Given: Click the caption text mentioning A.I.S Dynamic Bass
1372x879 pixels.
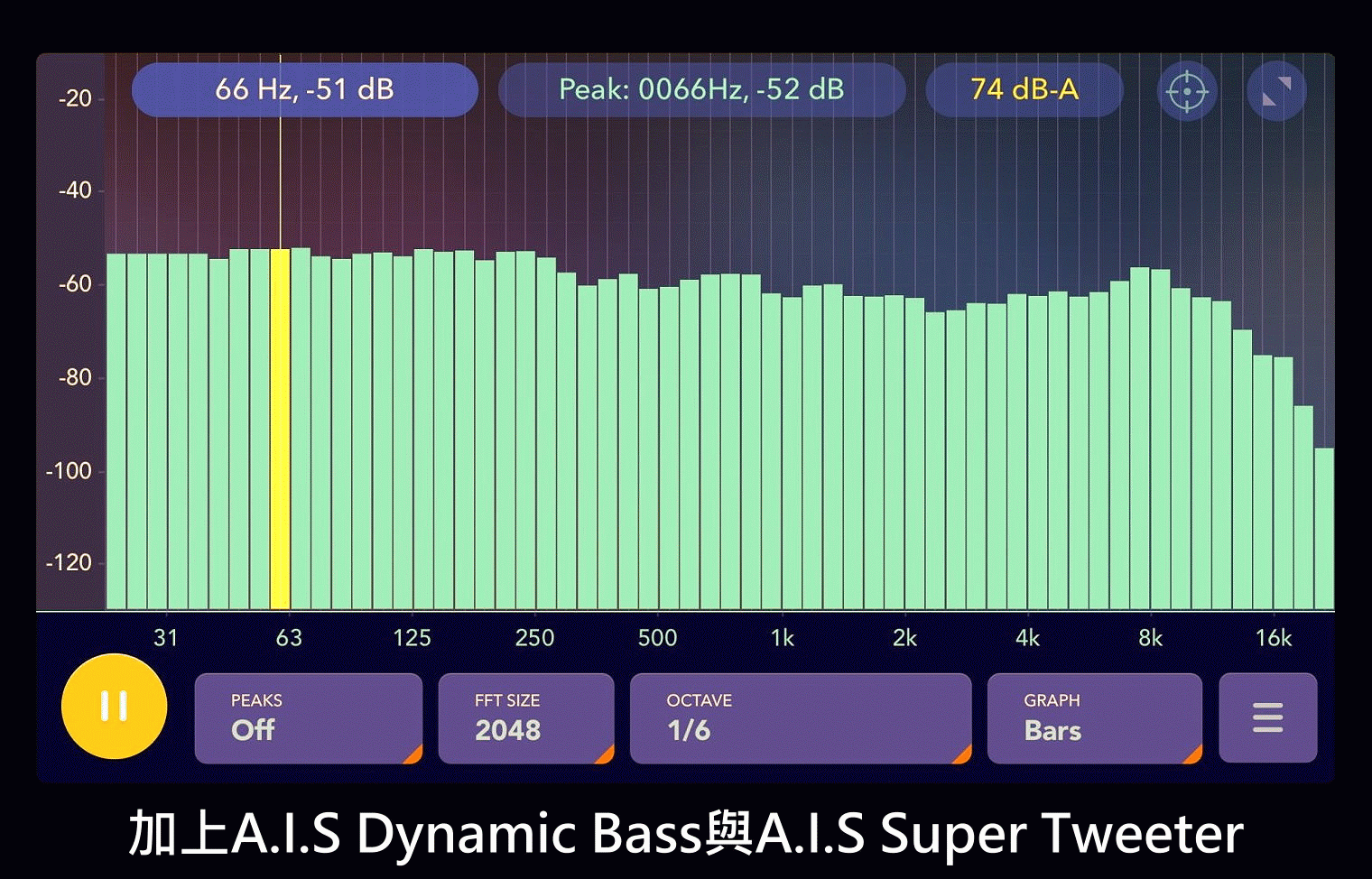Looking at the screenshot, I should (686, 833).
